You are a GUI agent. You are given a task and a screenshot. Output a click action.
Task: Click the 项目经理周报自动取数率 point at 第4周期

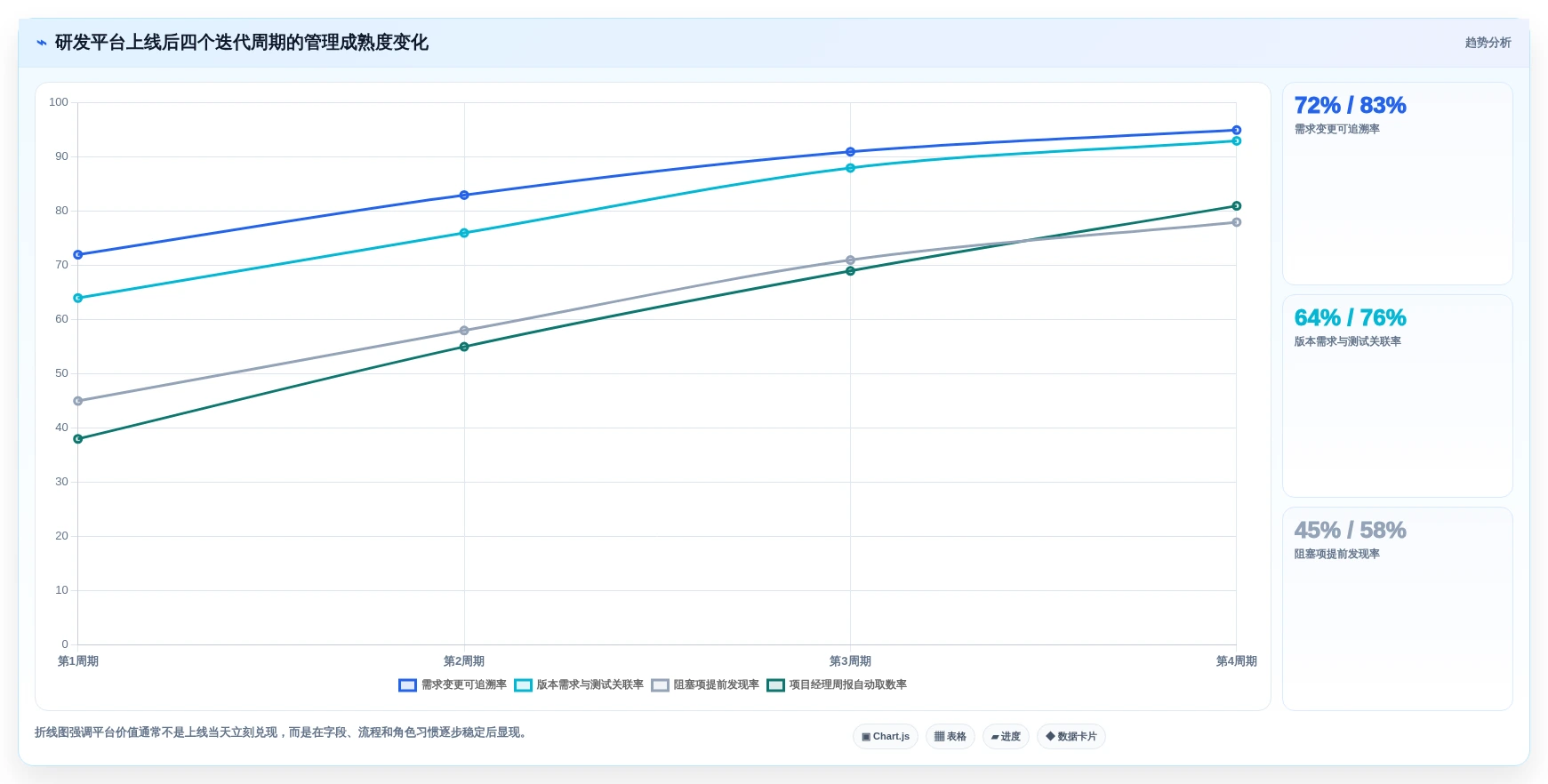point(1236,206)
